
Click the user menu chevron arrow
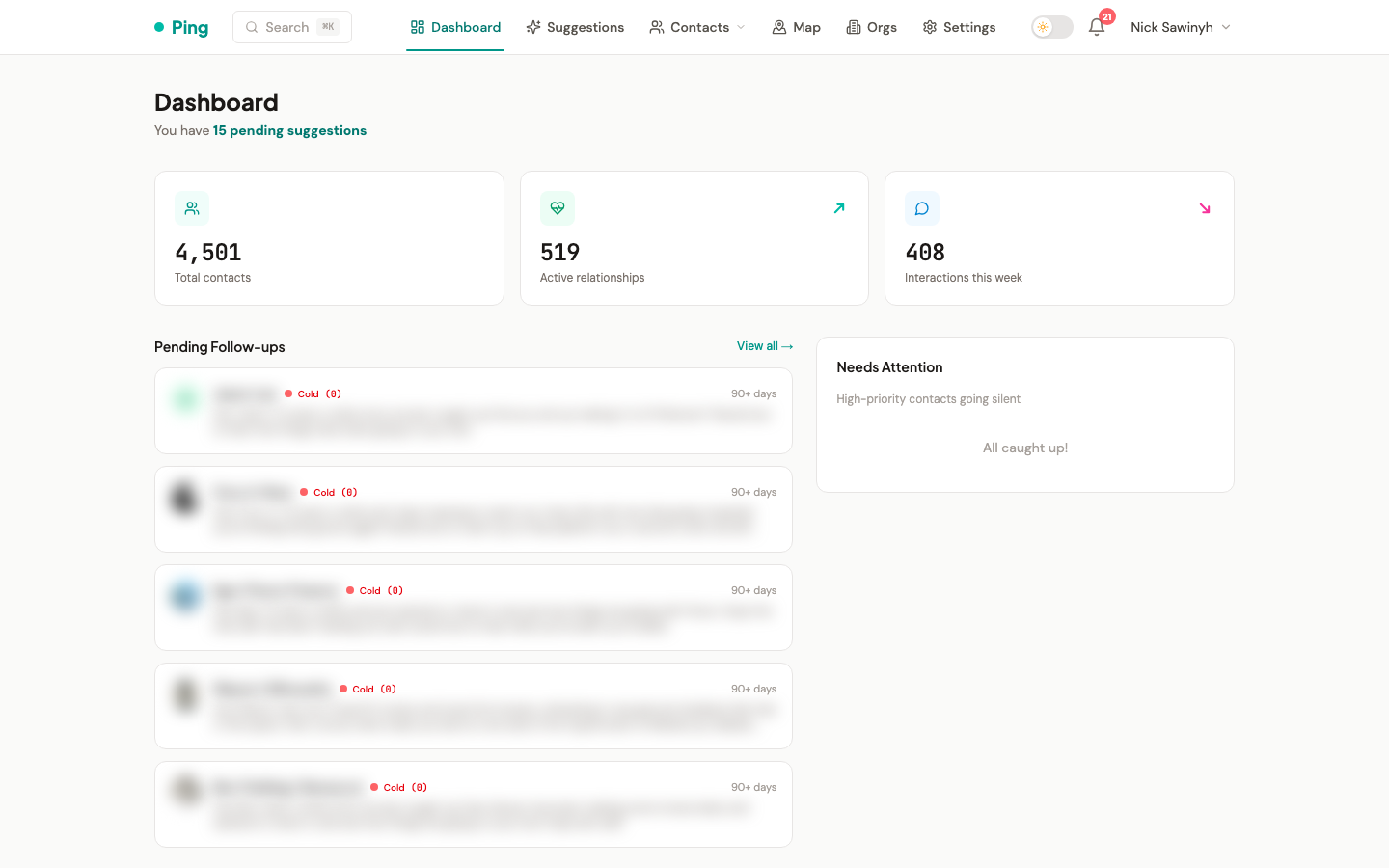[x=1226, y=27]
